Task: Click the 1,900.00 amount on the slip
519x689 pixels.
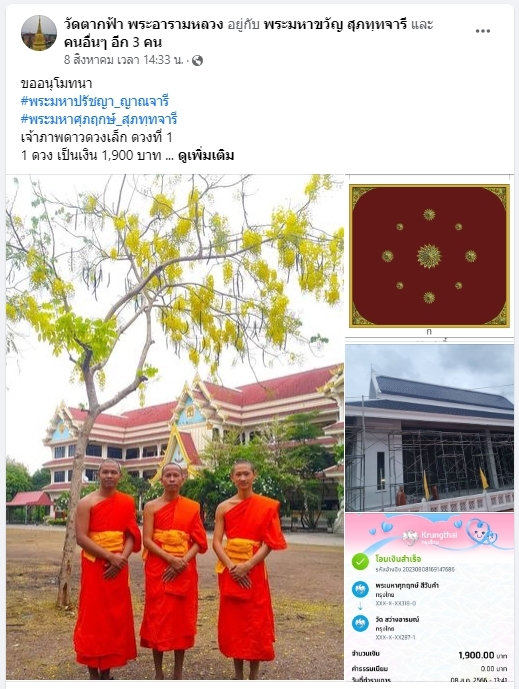Action: 476,655
